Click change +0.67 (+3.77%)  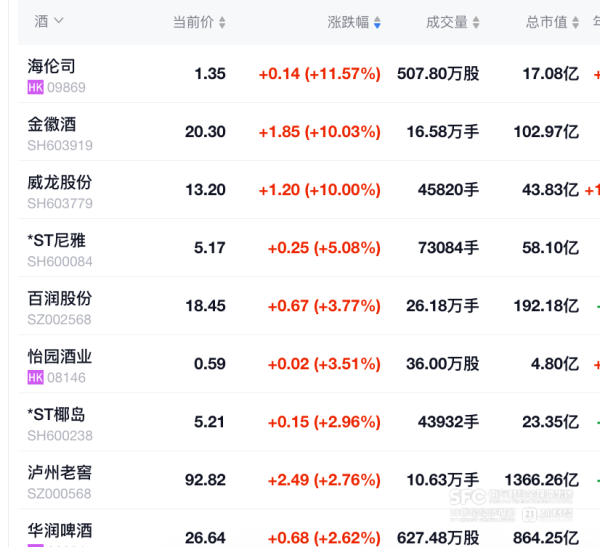324,306
